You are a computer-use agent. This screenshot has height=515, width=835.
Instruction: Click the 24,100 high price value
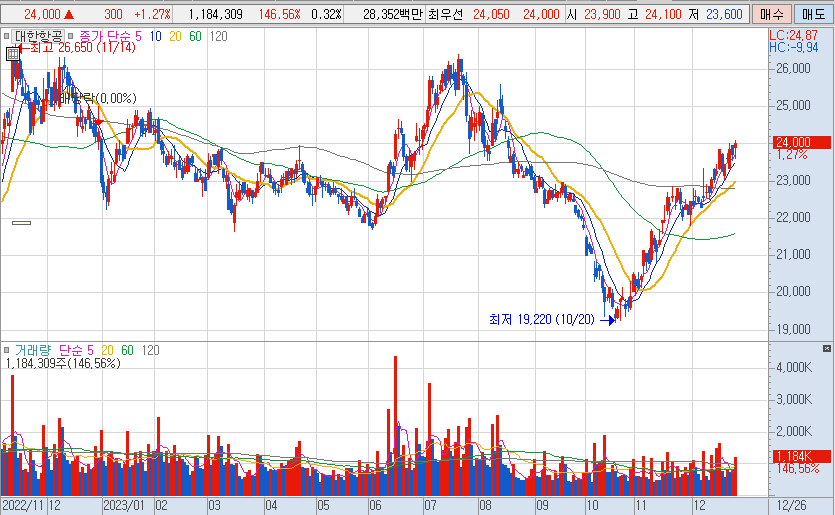pos(663,14)
